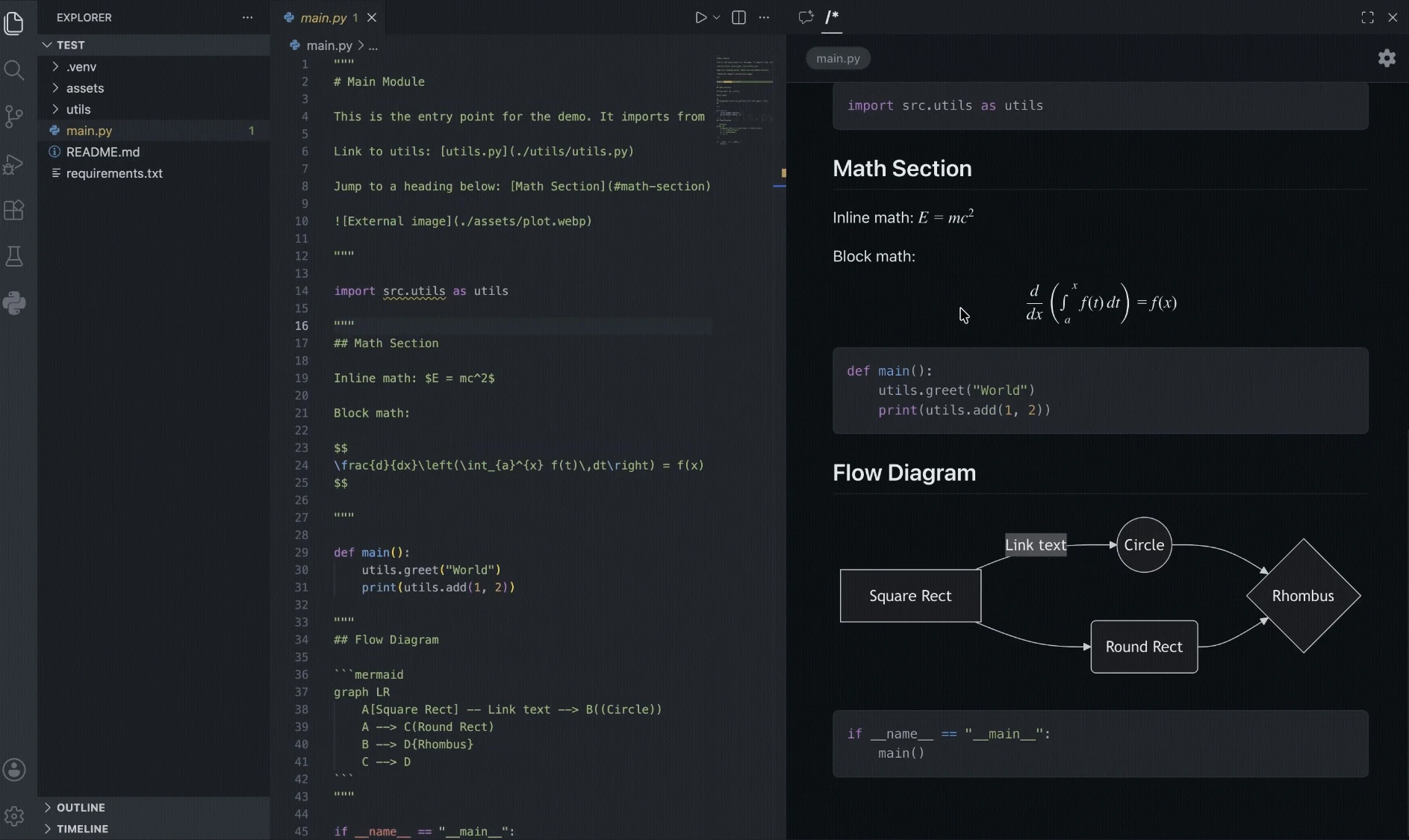Open the Python icon in activity bar
Image resolution: width=1409 pixels, height=840 pixels.
[14, 303]
